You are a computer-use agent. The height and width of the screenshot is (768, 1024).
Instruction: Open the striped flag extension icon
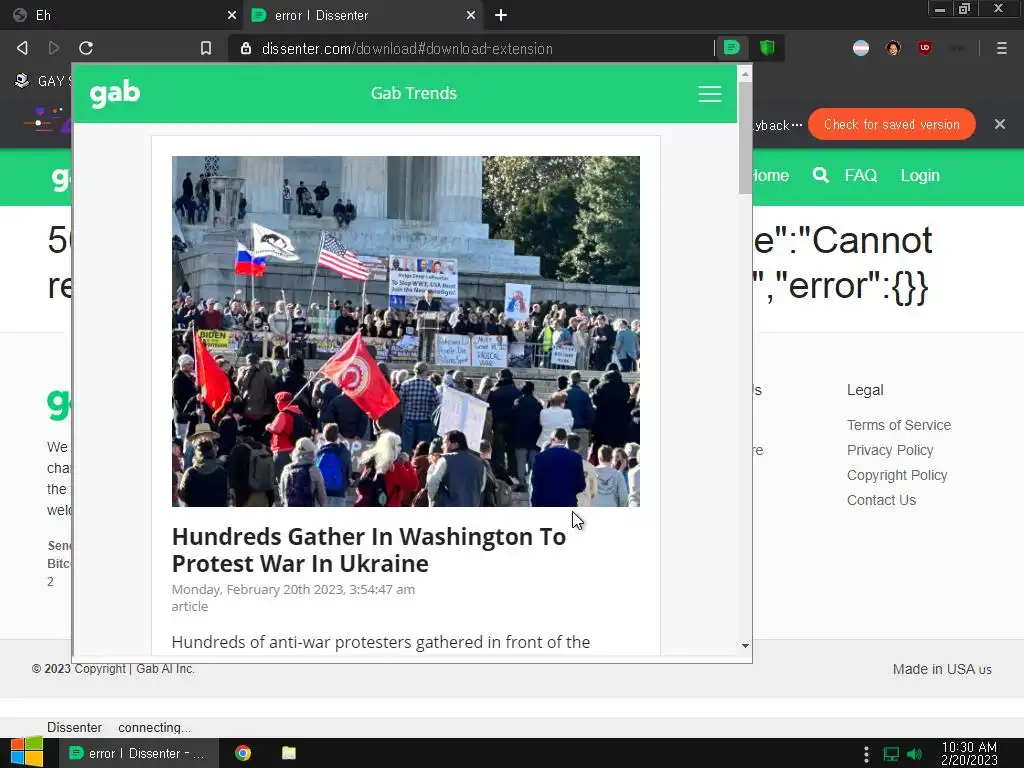861,48
